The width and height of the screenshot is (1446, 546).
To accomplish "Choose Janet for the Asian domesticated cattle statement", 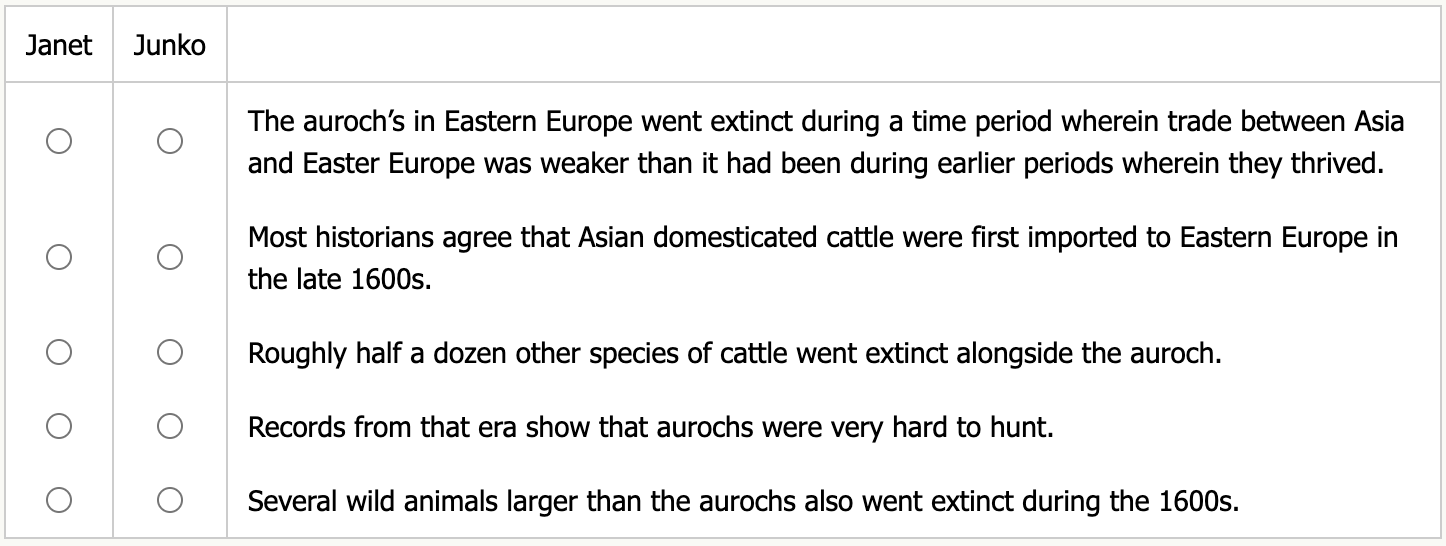I will [x=58, y=257].
